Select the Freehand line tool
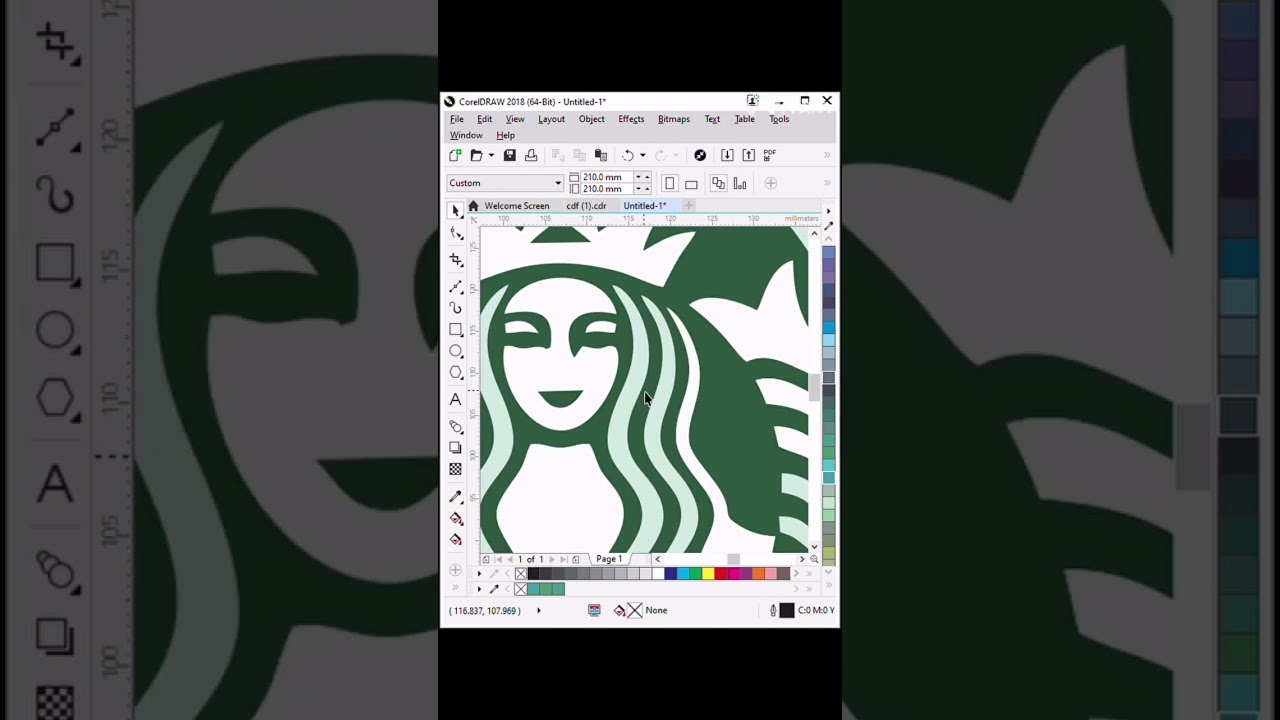The image size is (1280, 720). pyautogui.click(x=456, y=287)
